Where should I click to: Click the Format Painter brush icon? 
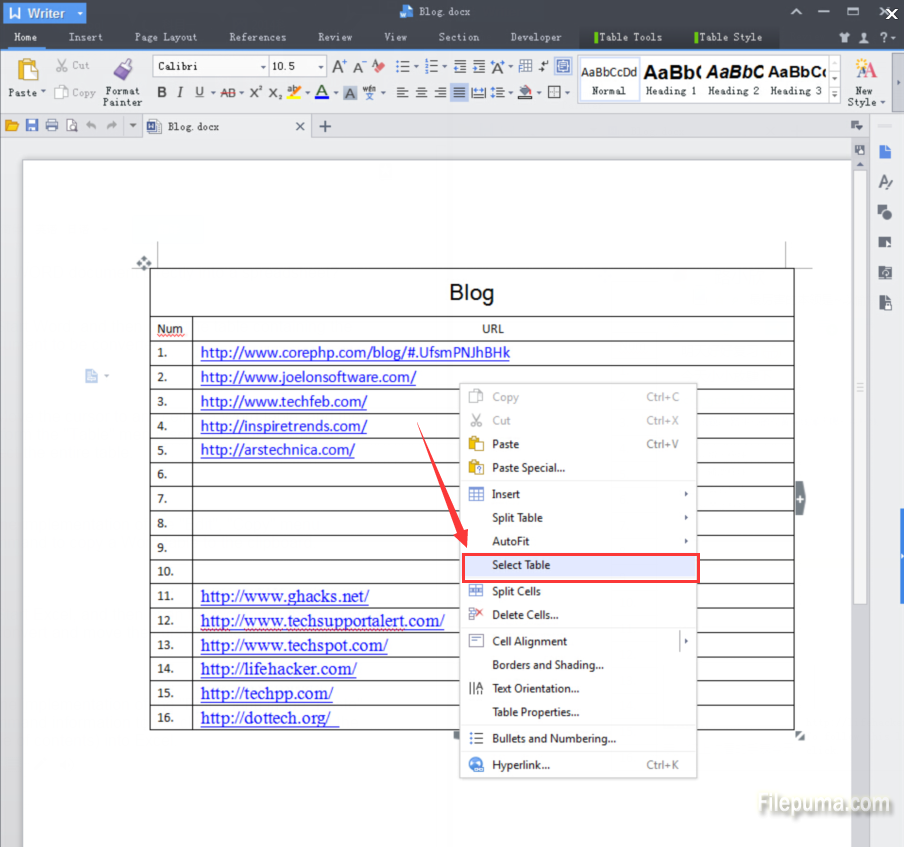[x=123, y=70]
